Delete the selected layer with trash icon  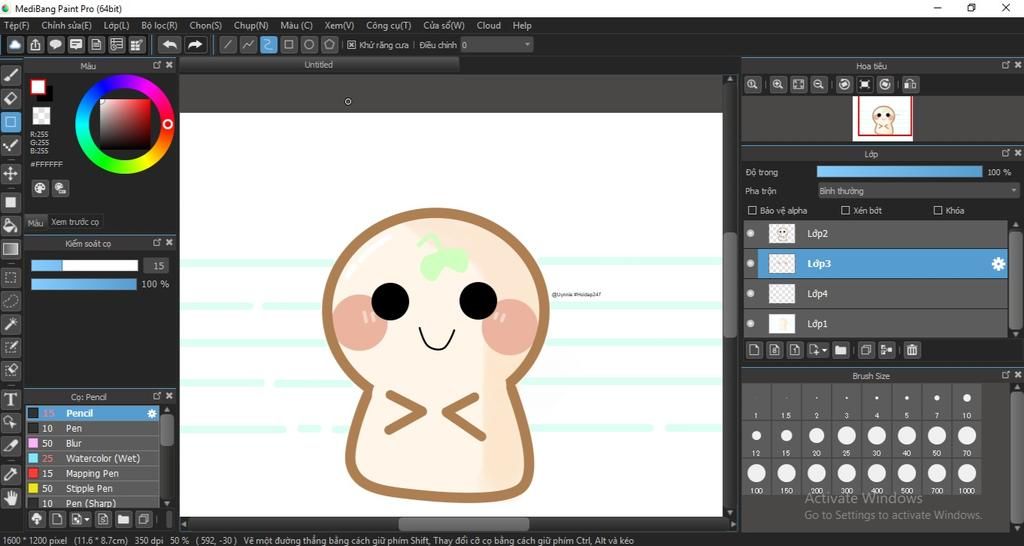(912, 350)
